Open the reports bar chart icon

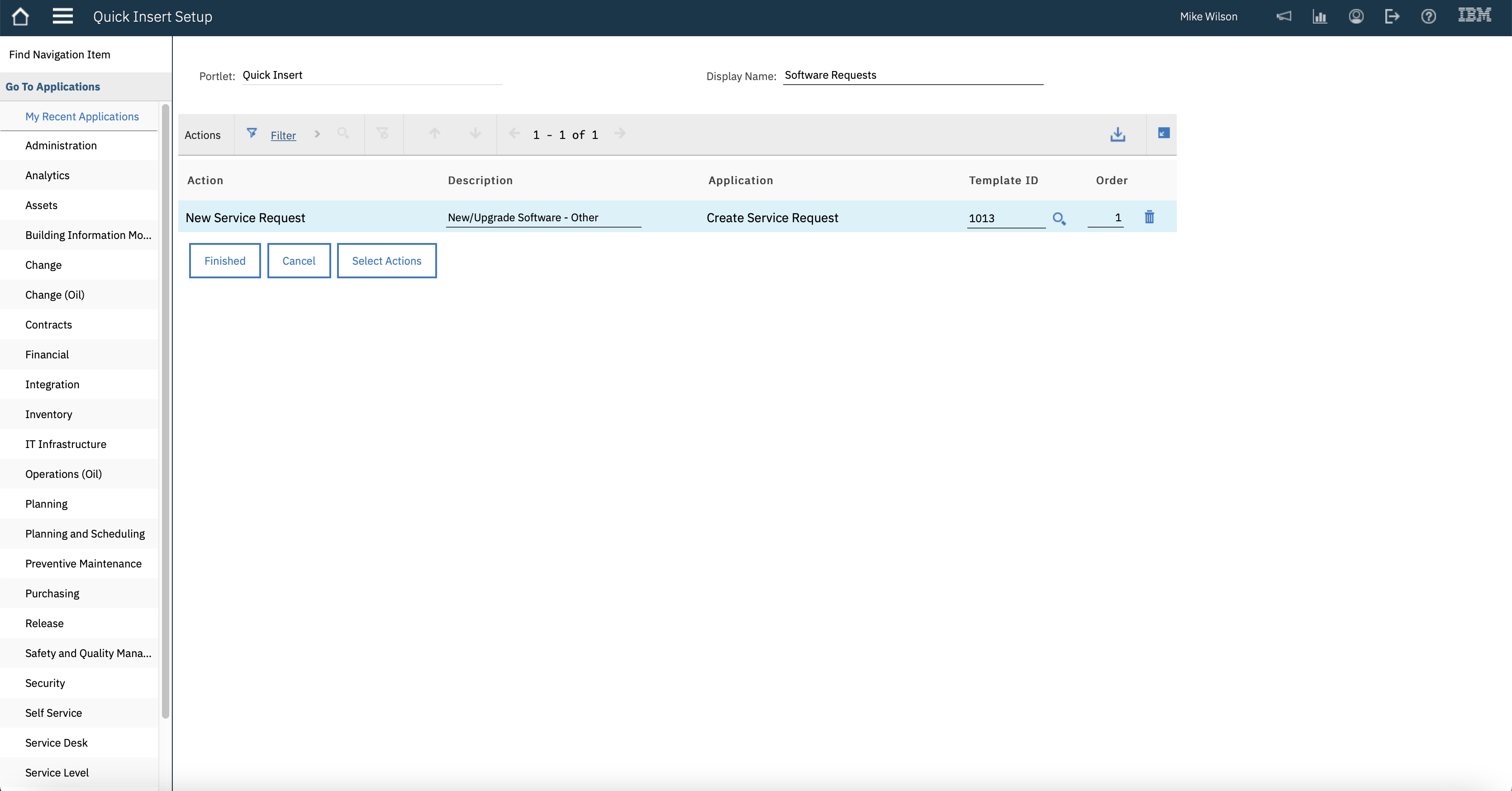[x=1319, y=16]
